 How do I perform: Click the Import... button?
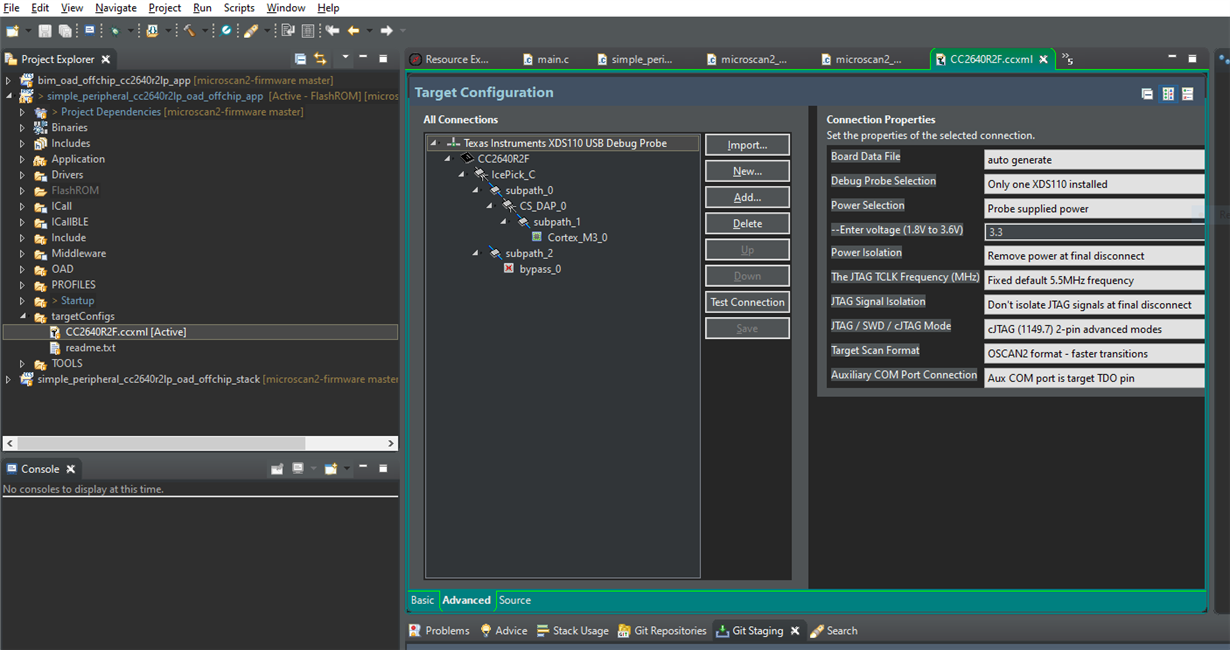(x=747, y=145)
